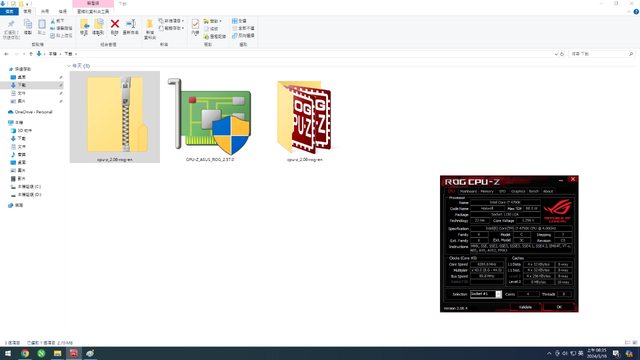Open File Explorer taskbar icon
The height and width of the screenshot is (360, 640).
point(57,353)
